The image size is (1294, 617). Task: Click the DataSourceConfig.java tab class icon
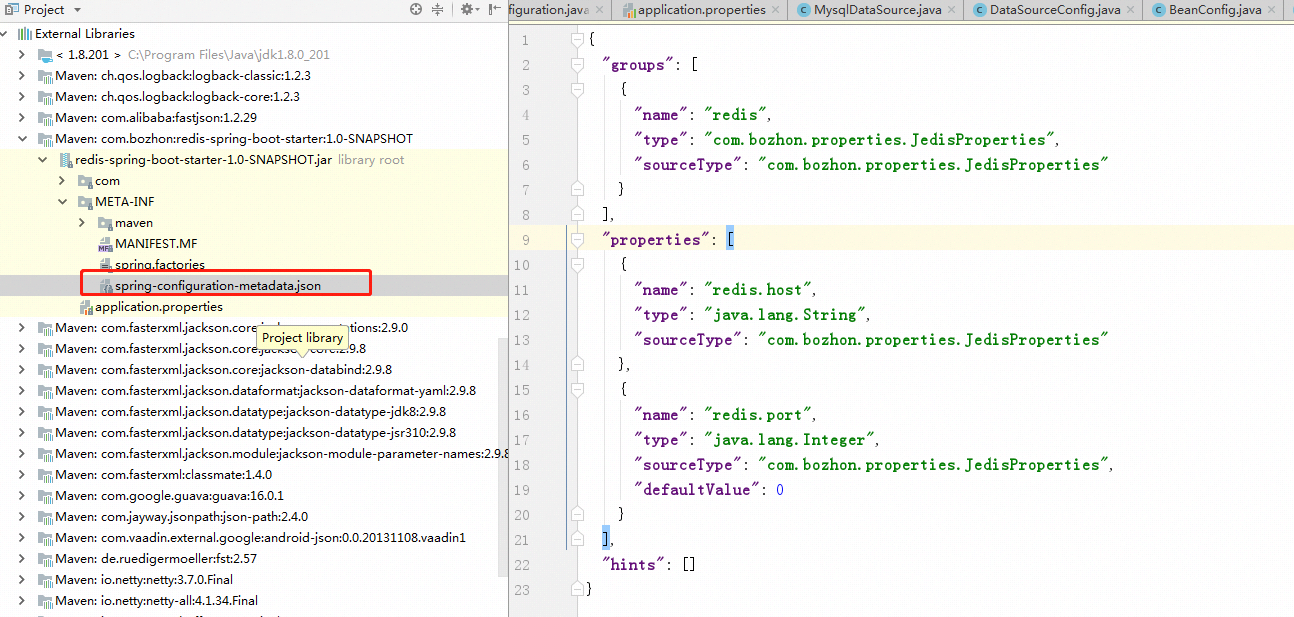pos(979,10)
